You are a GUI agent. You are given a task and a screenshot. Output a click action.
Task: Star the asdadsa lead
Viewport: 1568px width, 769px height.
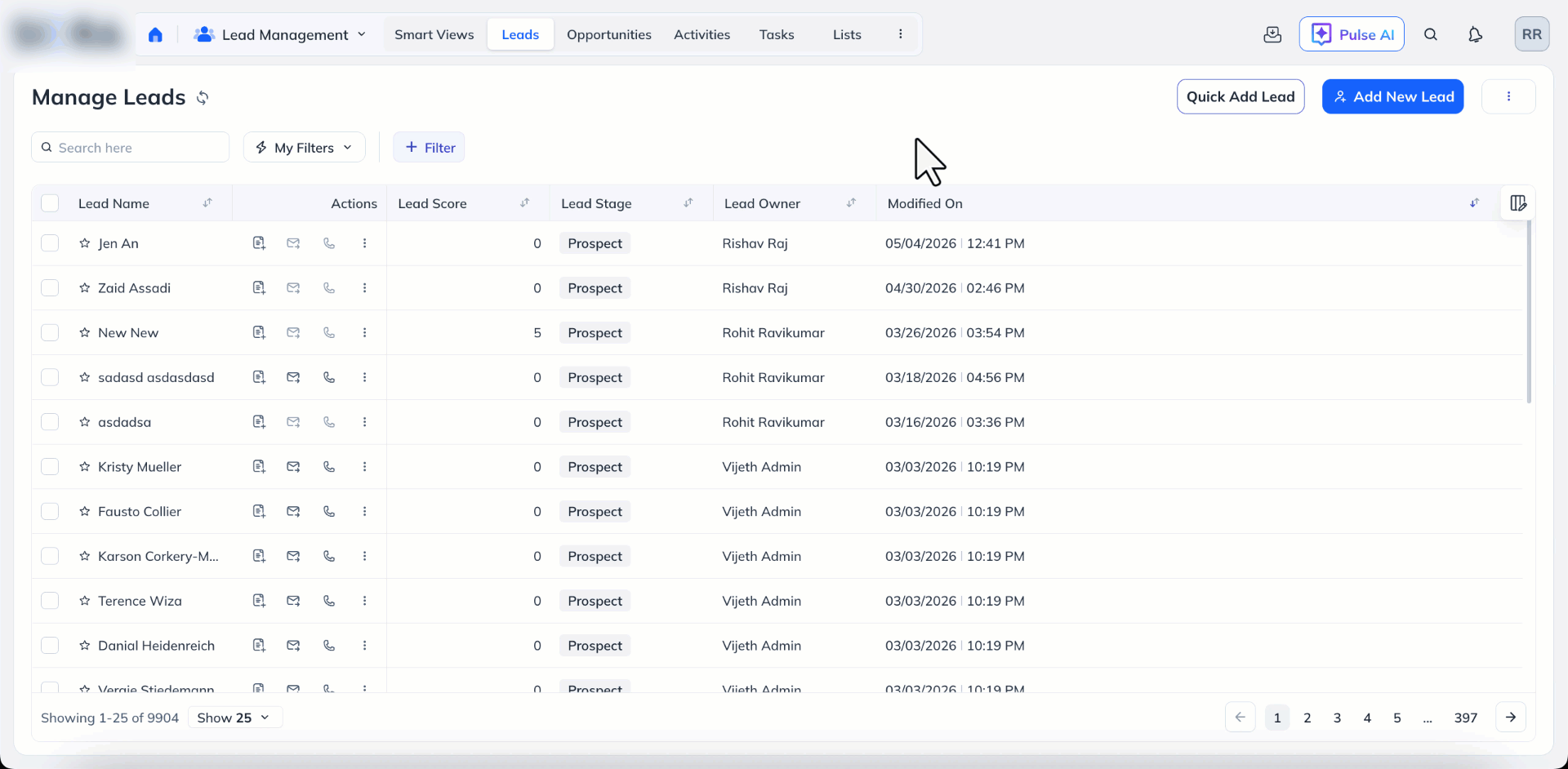coord(84,422)
